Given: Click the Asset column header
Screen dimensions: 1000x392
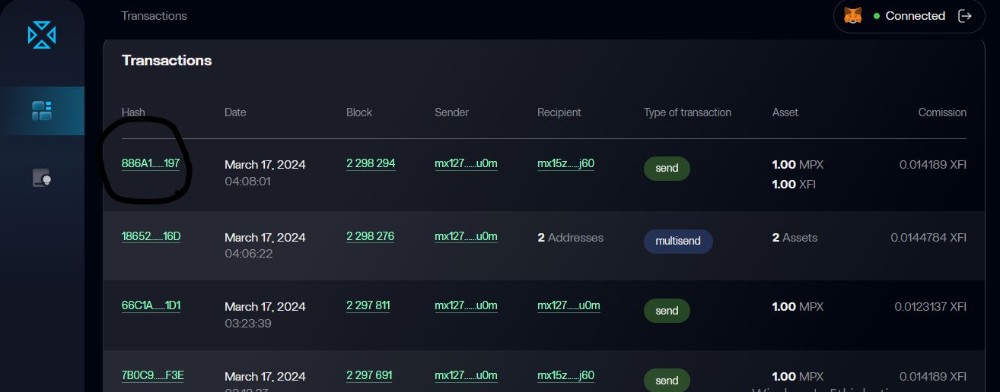Looking at the screenshot, I should 785,112.
